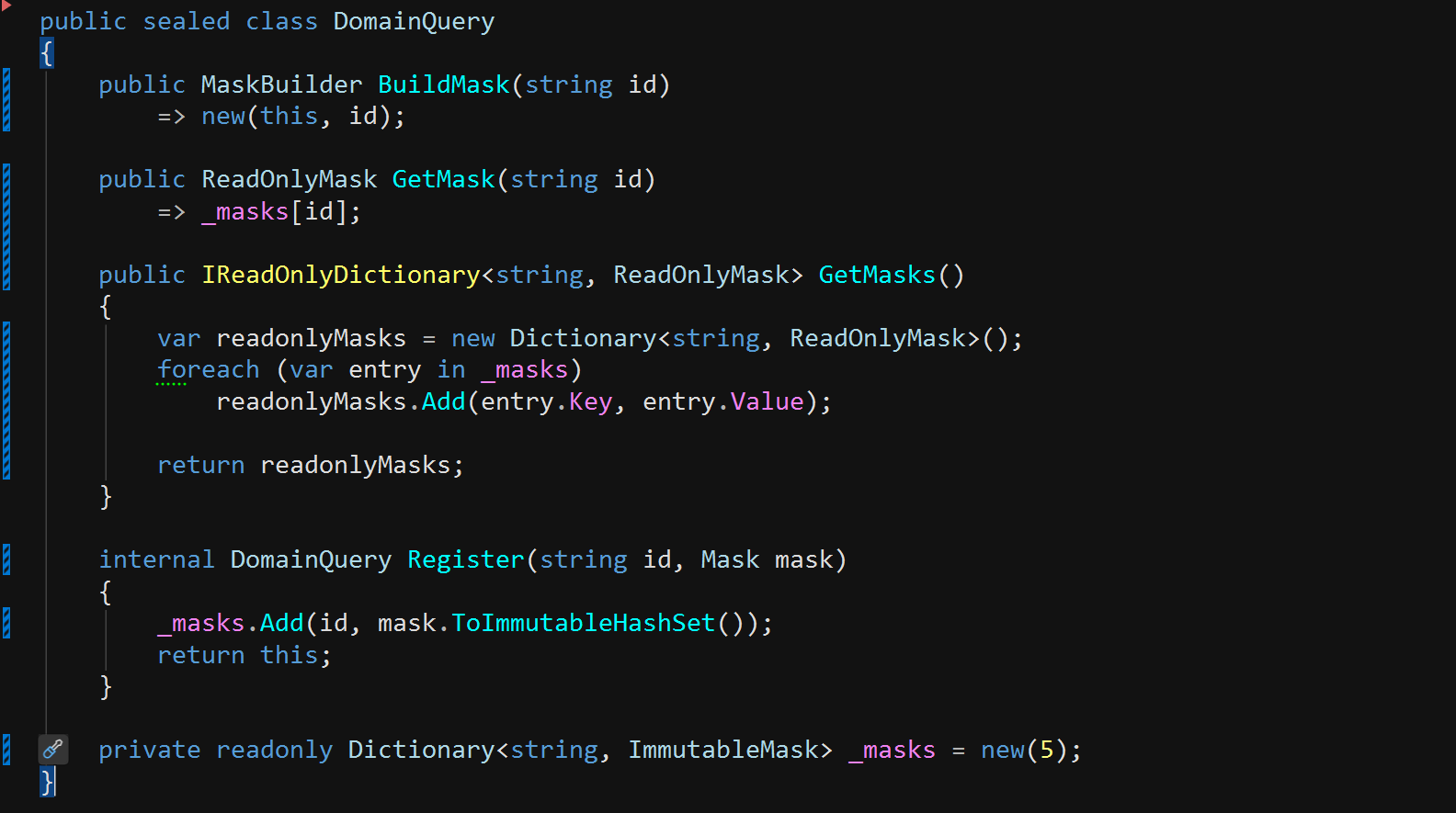The width and height of the screenshot is (1456, 813).
Task: Click the 'class' keyword
Action: click(281, 21)
